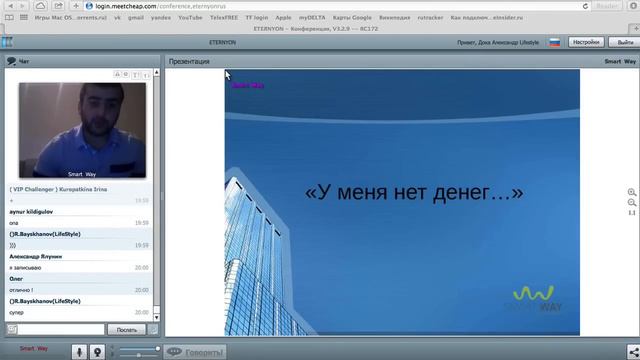The image size is (640, 360).
Task: Toggle the microphone button
Action: (79, 352)
